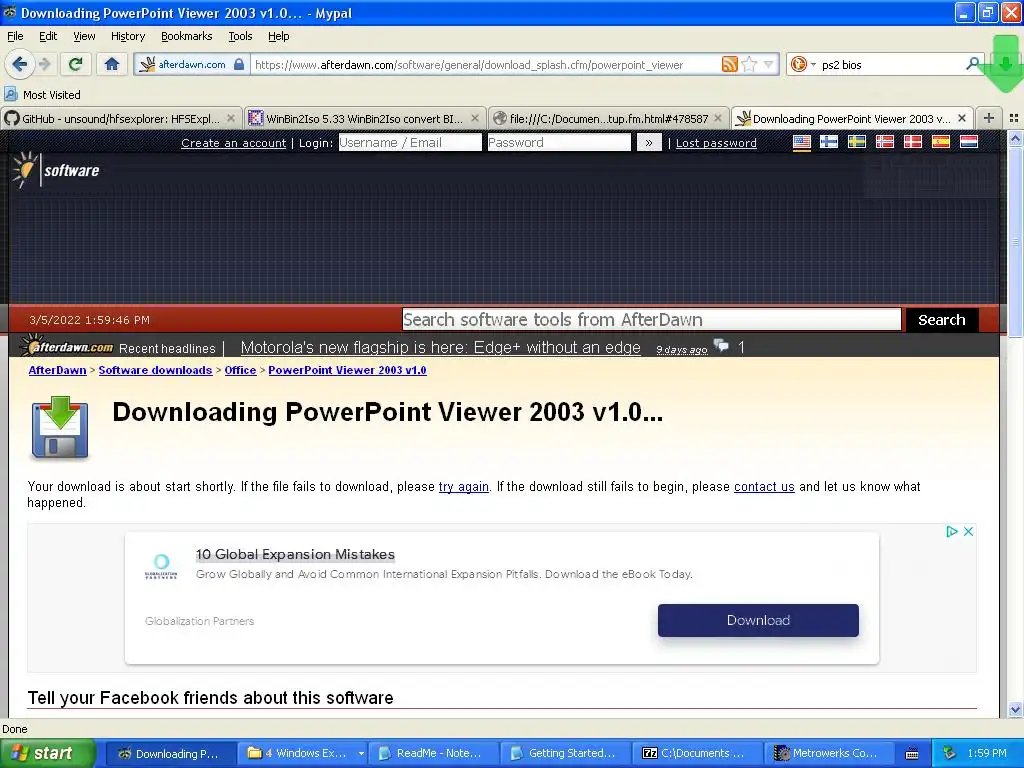Open the address bar history dropdown arrow
The image size is (1024, 768).
pos(769,64)
